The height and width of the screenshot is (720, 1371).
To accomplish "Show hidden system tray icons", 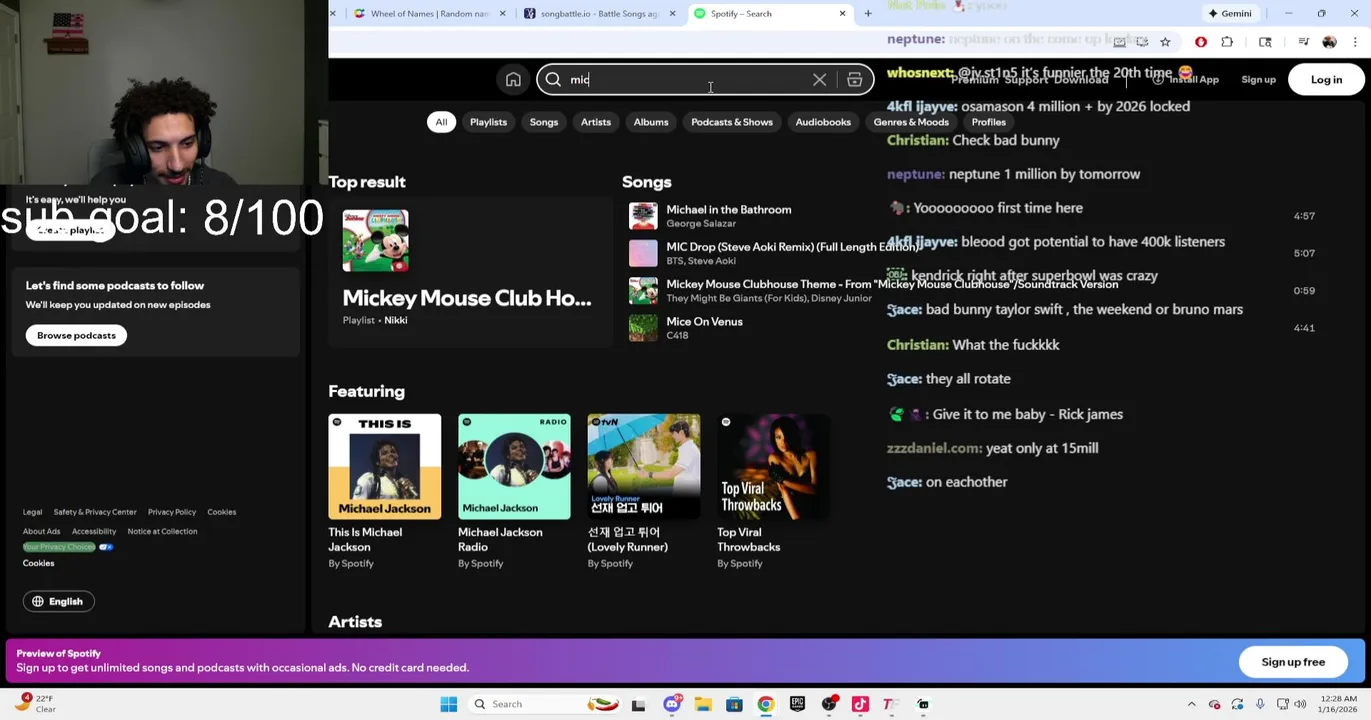I will pos(1190,704).
